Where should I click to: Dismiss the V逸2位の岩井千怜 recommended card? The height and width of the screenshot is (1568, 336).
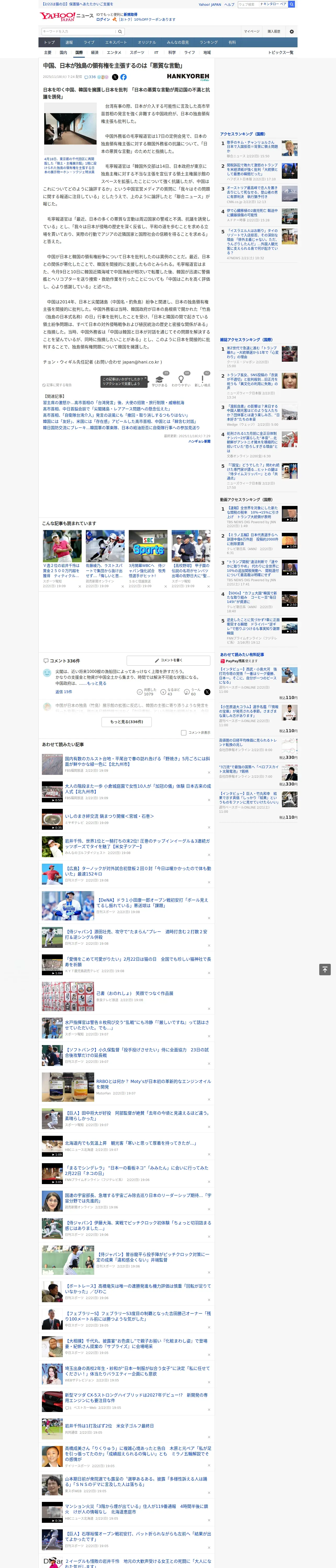79,586
